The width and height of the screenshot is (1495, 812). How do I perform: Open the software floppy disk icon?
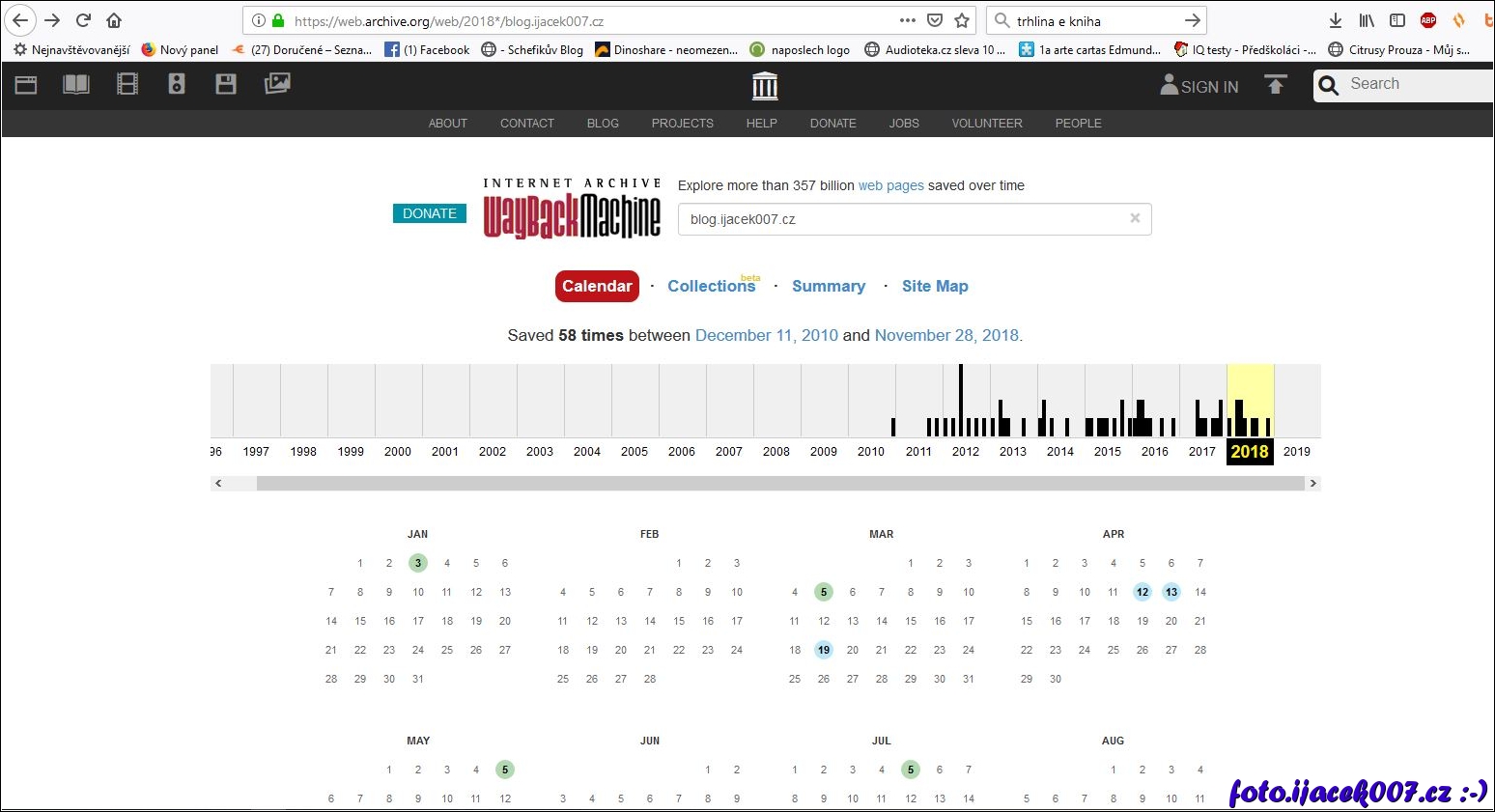pos(226,85)
